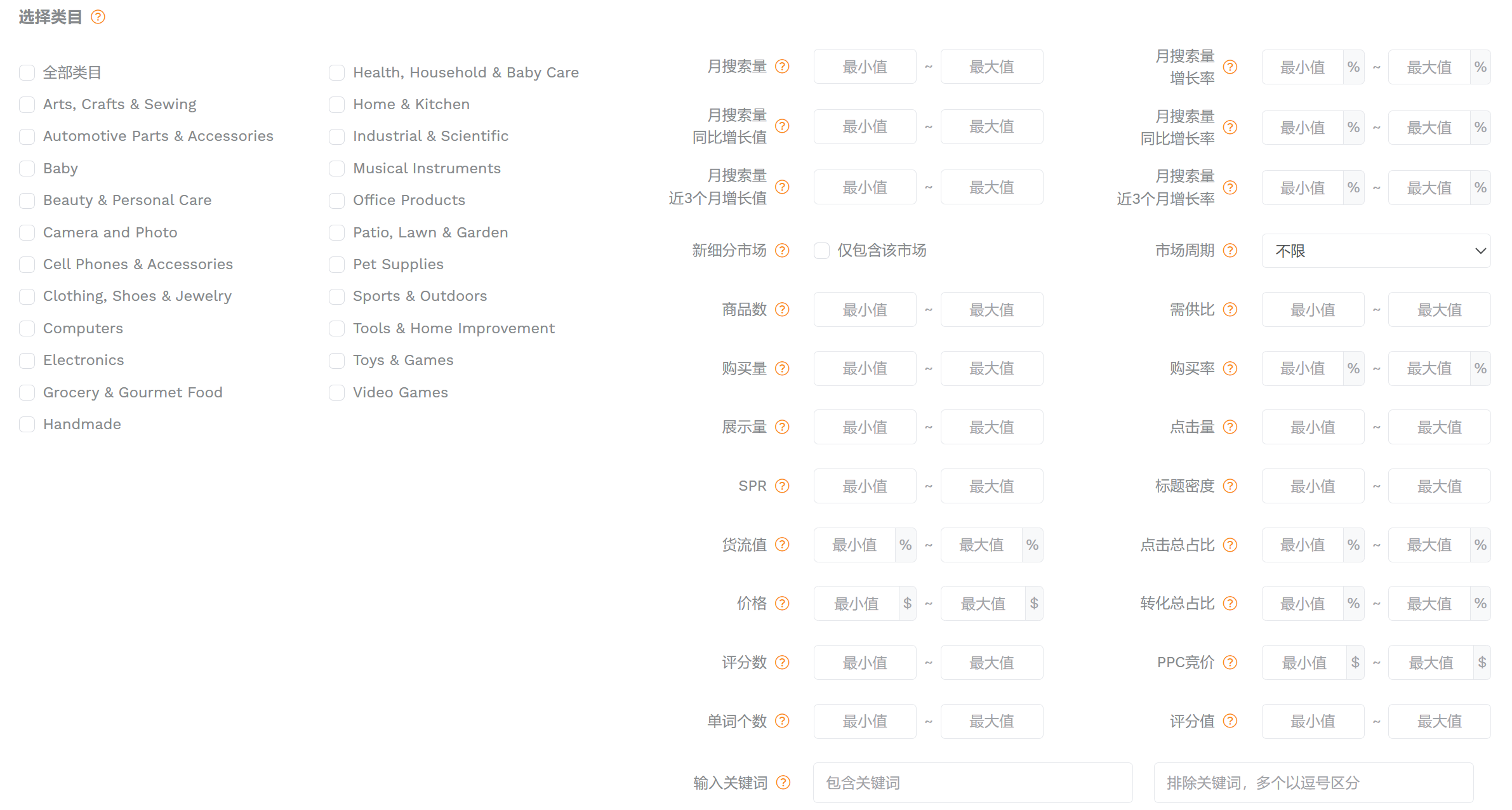Click help icon next to 市场周期

coord(1230,251)
